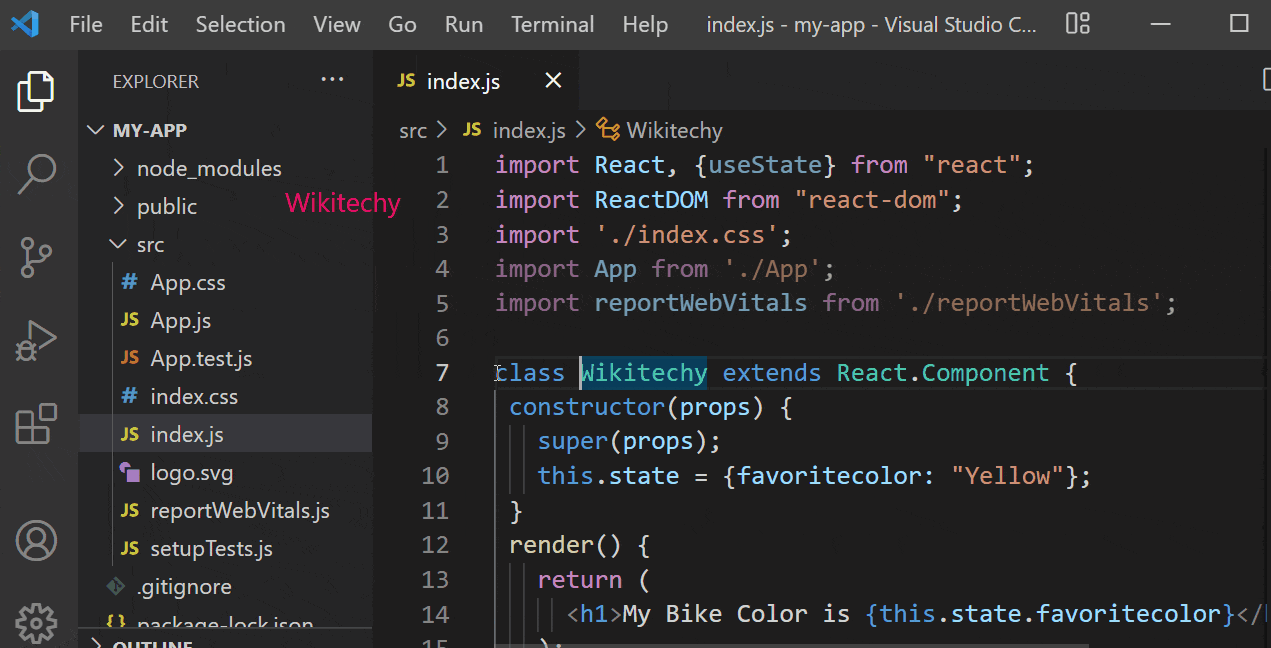Open the Explorer view in activity bar

click(x=37, y=92)
